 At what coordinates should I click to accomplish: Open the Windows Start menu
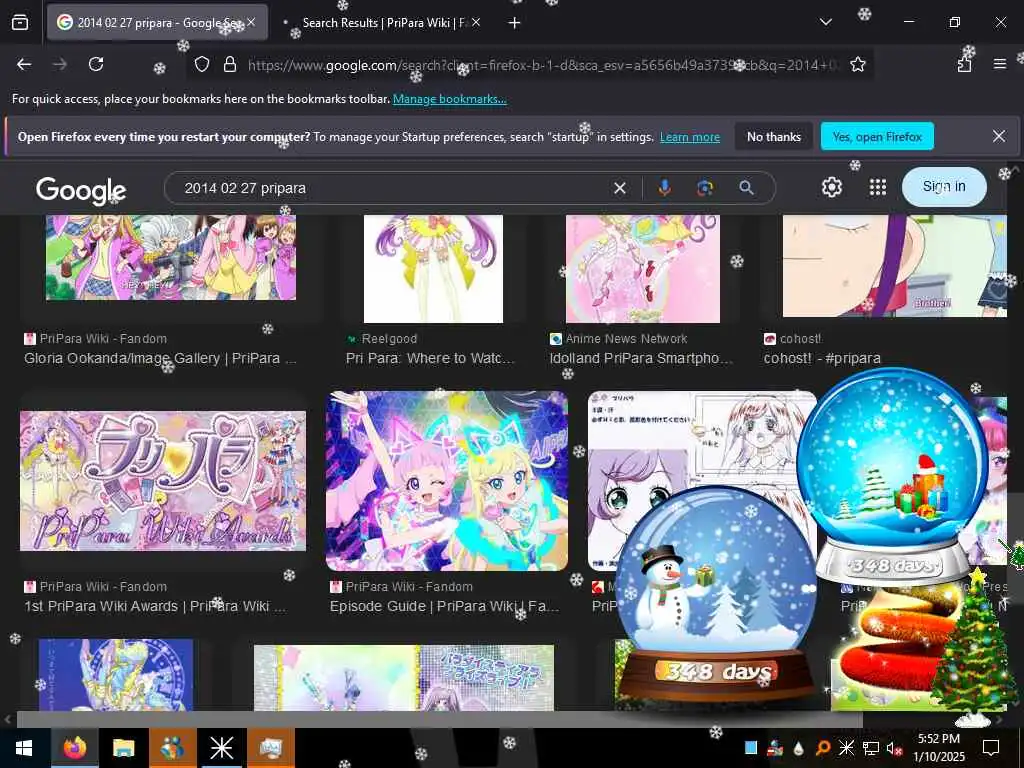(24, 748)
